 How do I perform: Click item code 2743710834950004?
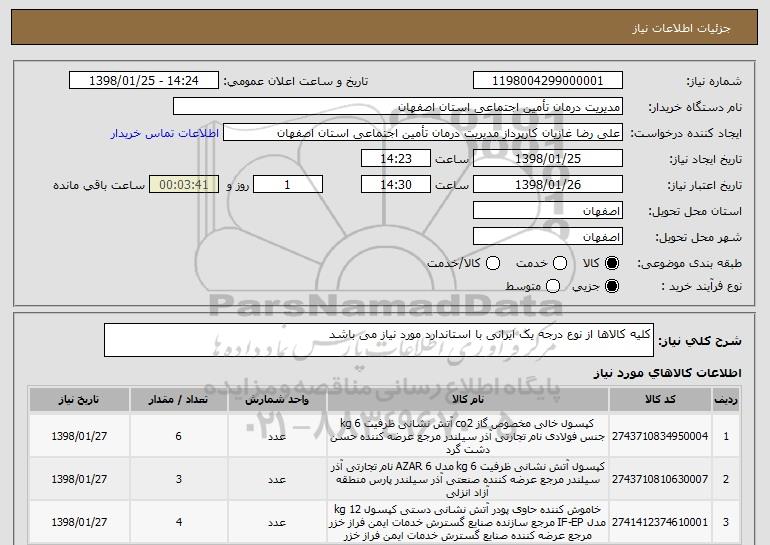click(x=660, y=436)
